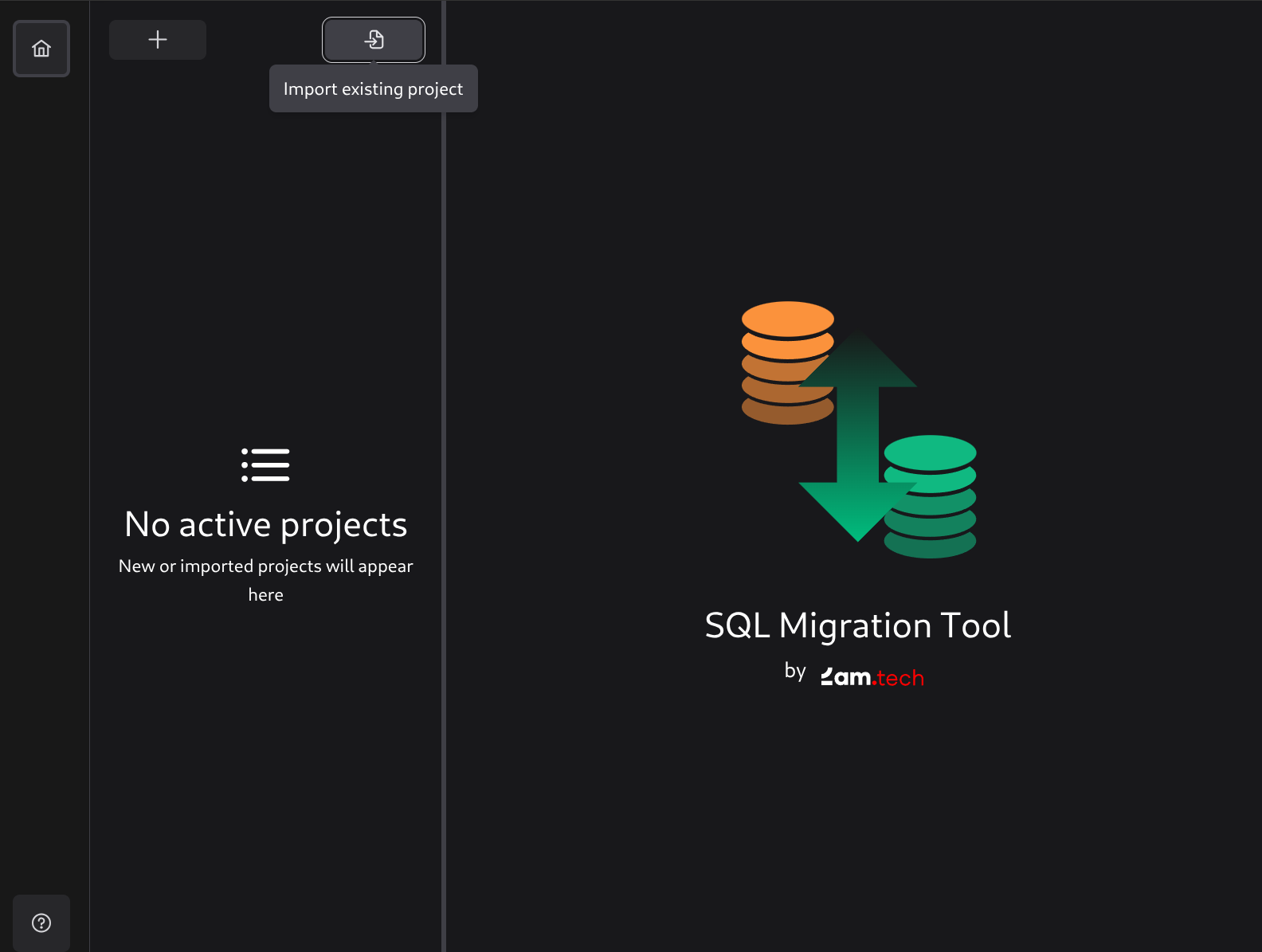Click the Import existing project icon button

click(x=374, y=40)
